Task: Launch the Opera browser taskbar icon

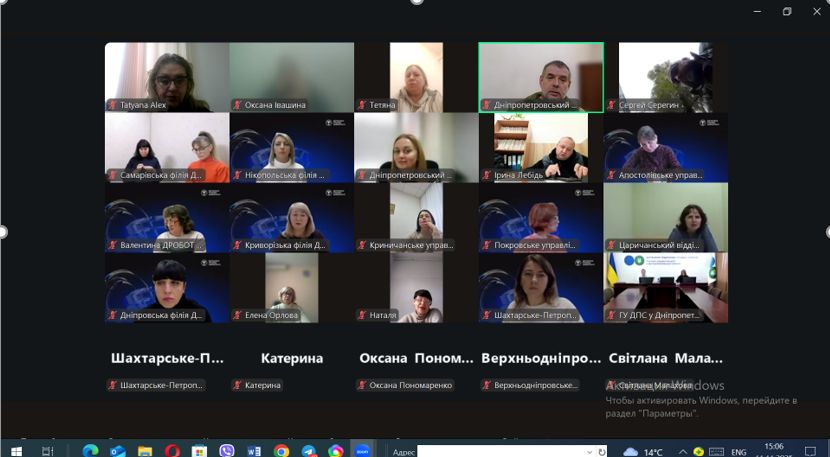Action: pyautogui.click(x=172, y=451)
